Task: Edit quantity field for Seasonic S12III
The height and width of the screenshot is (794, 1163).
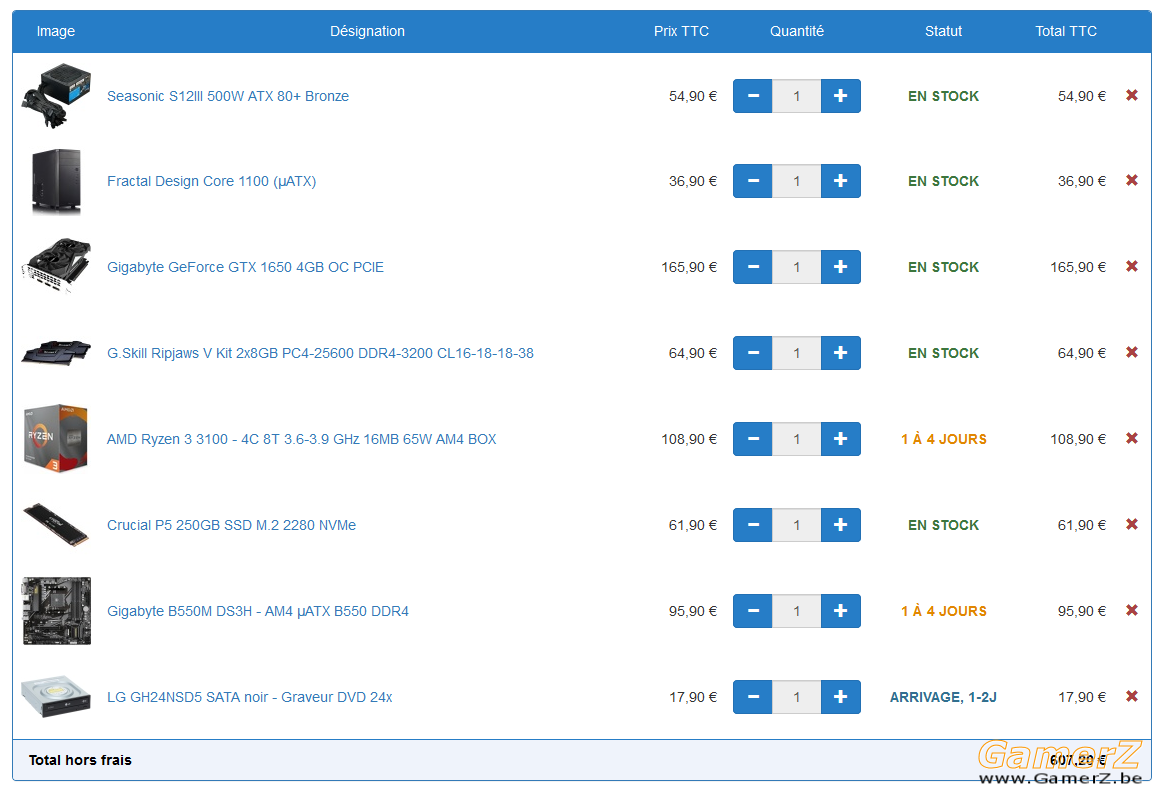Action: click(797, 96)
